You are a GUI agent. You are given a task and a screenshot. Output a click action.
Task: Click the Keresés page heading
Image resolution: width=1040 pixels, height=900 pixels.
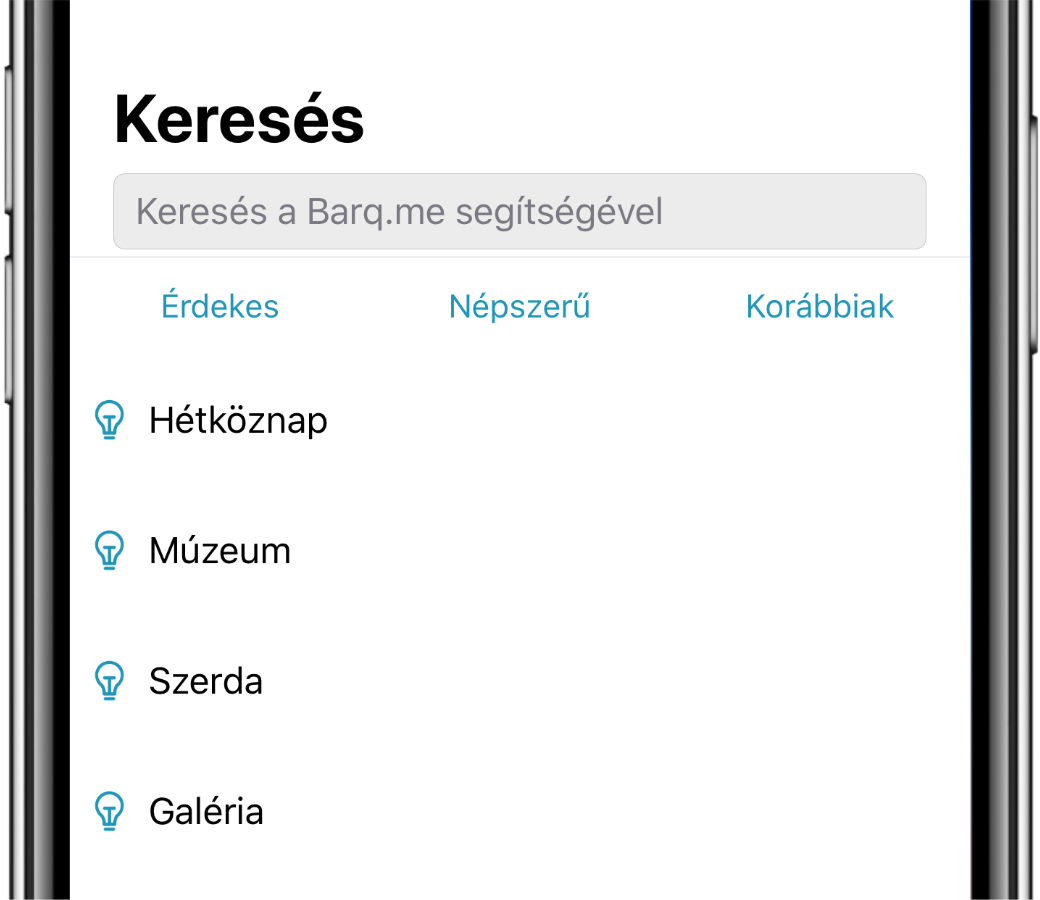pos(240,120)
